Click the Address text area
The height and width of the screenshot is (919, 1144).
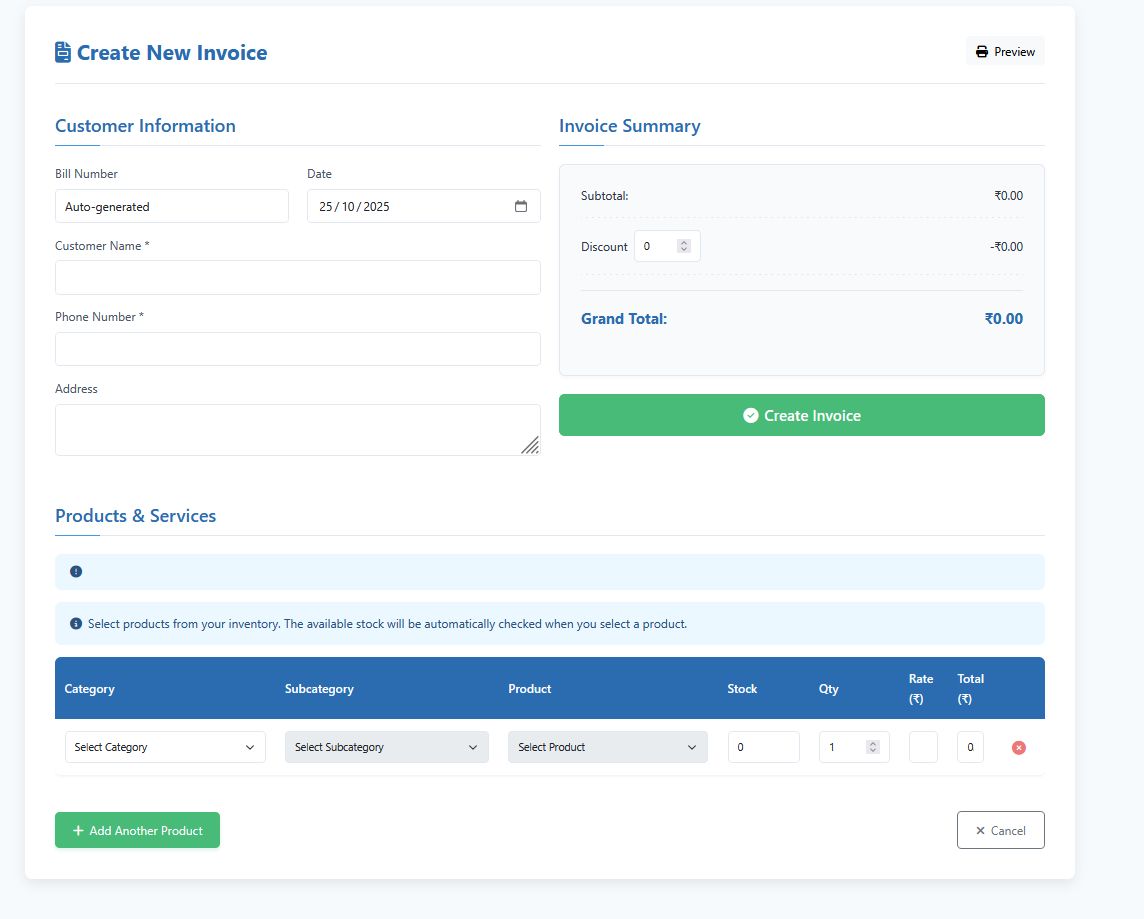297,428
